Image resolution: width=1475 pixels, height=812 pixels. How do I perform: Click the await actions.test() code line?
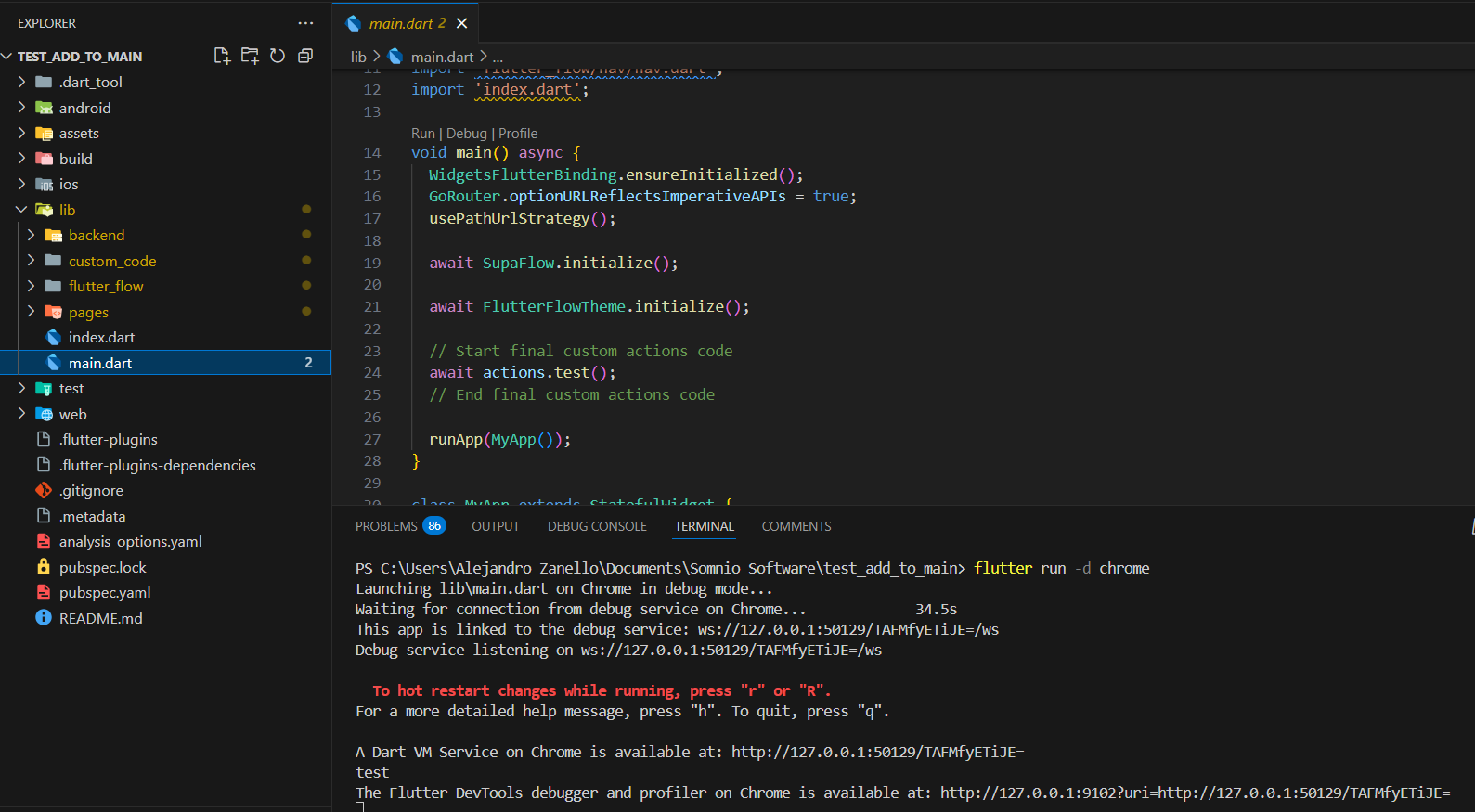(523, 372)
